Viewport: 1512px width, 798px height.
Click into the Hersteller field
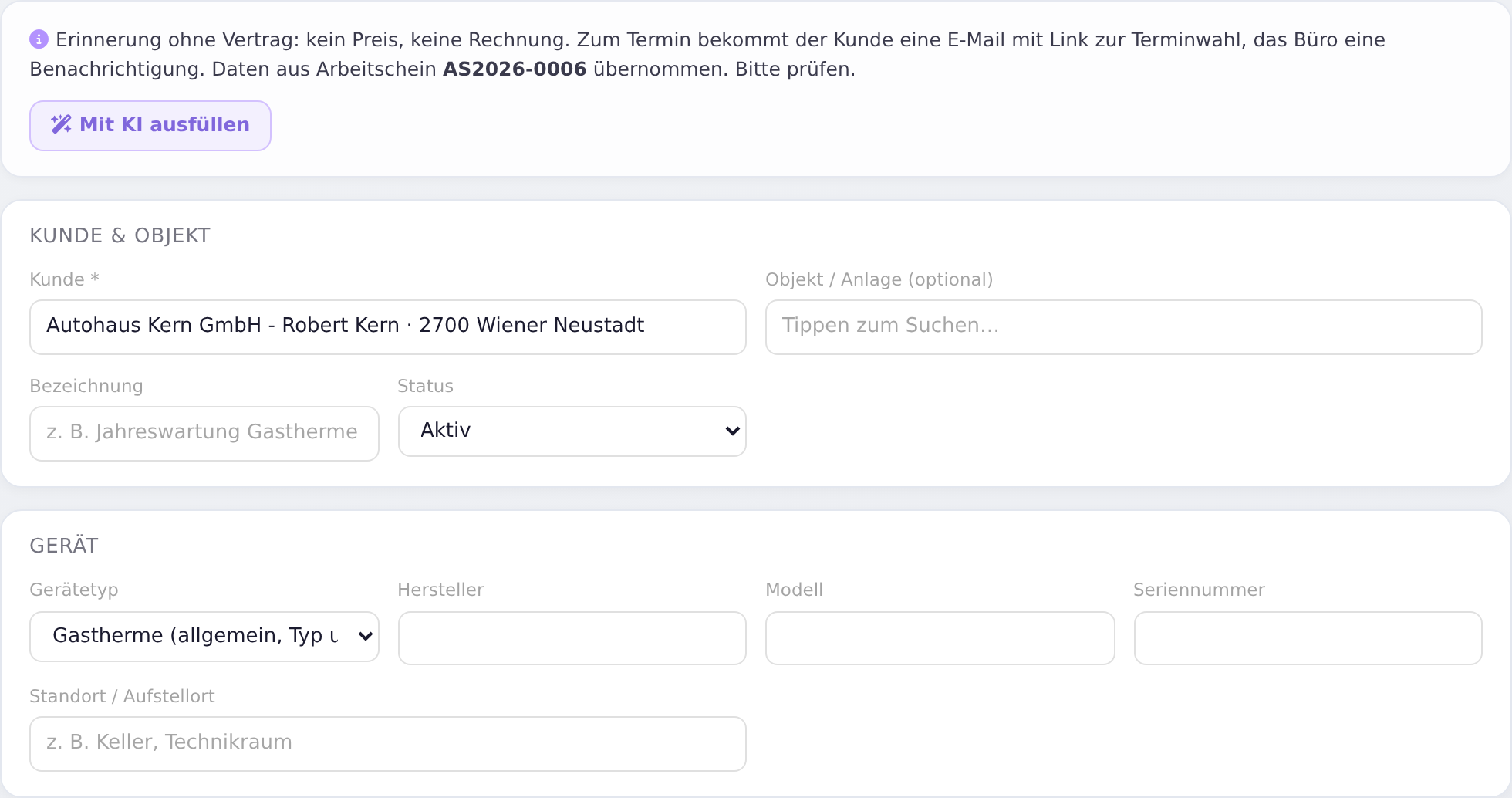572,638
